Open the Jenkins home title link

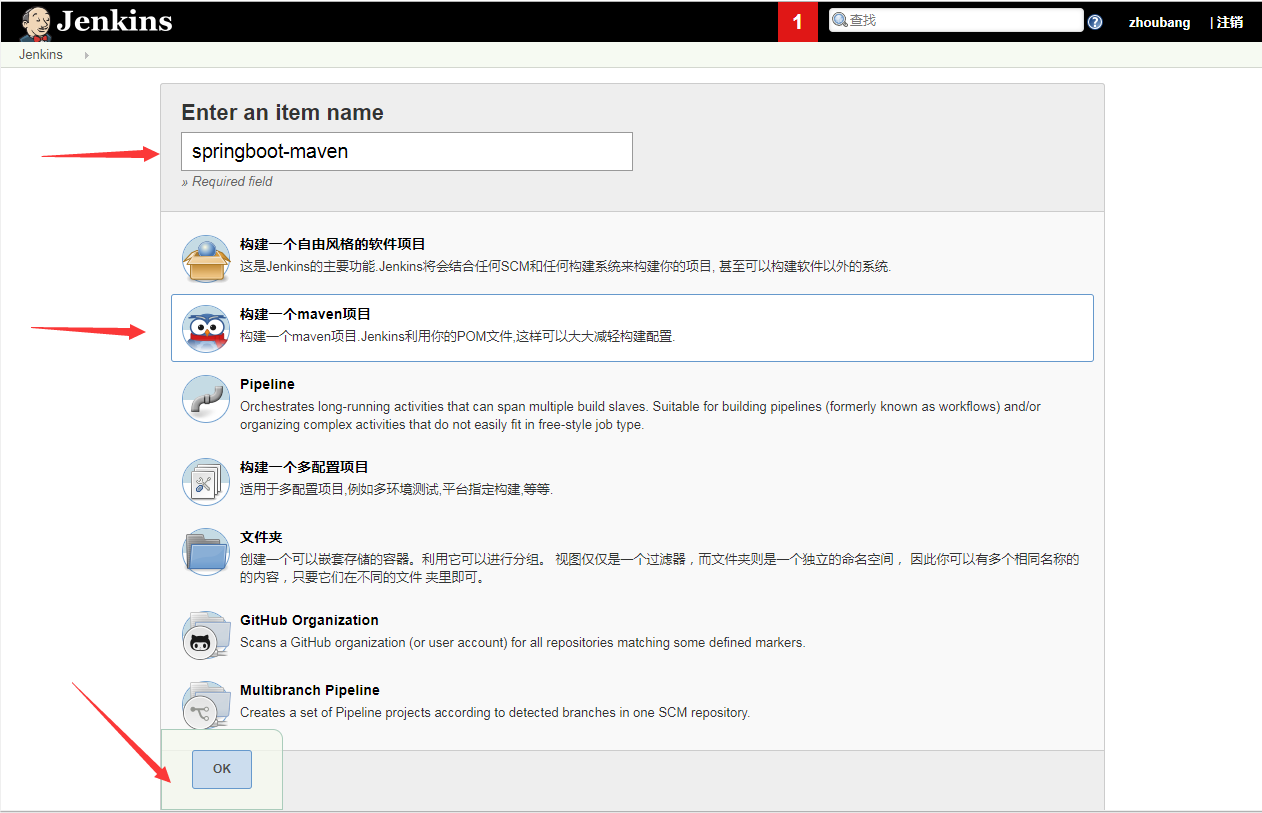(x=114, y=21)
